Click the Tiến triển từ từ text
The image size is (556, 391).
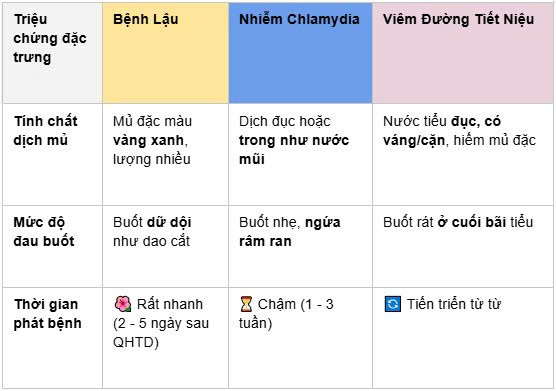(x=454, y=304)
